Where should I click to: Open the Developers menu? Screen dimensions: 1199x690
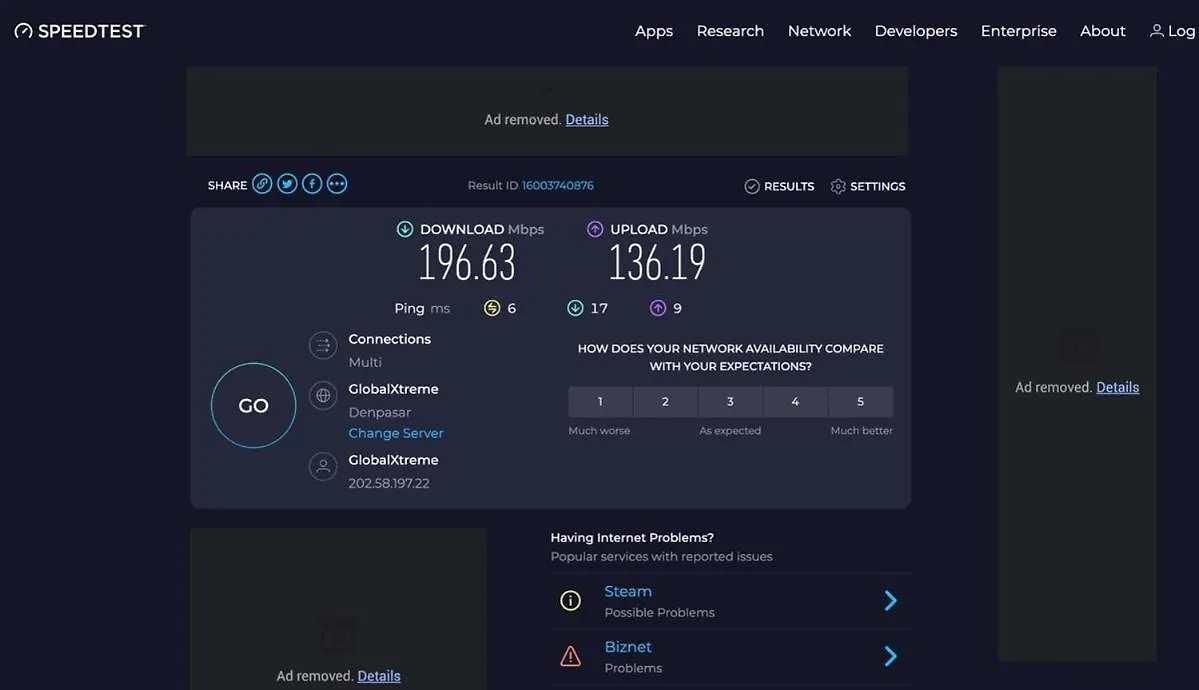point(916,31)
